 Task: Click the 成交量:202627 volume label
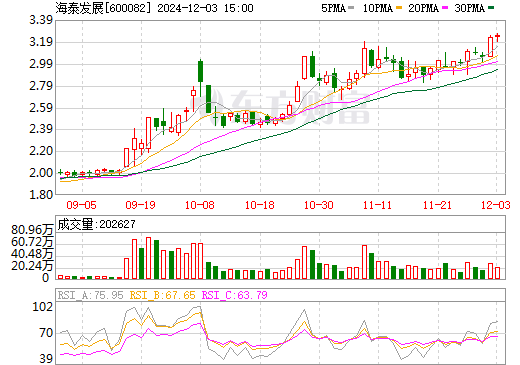pos(97,224)
